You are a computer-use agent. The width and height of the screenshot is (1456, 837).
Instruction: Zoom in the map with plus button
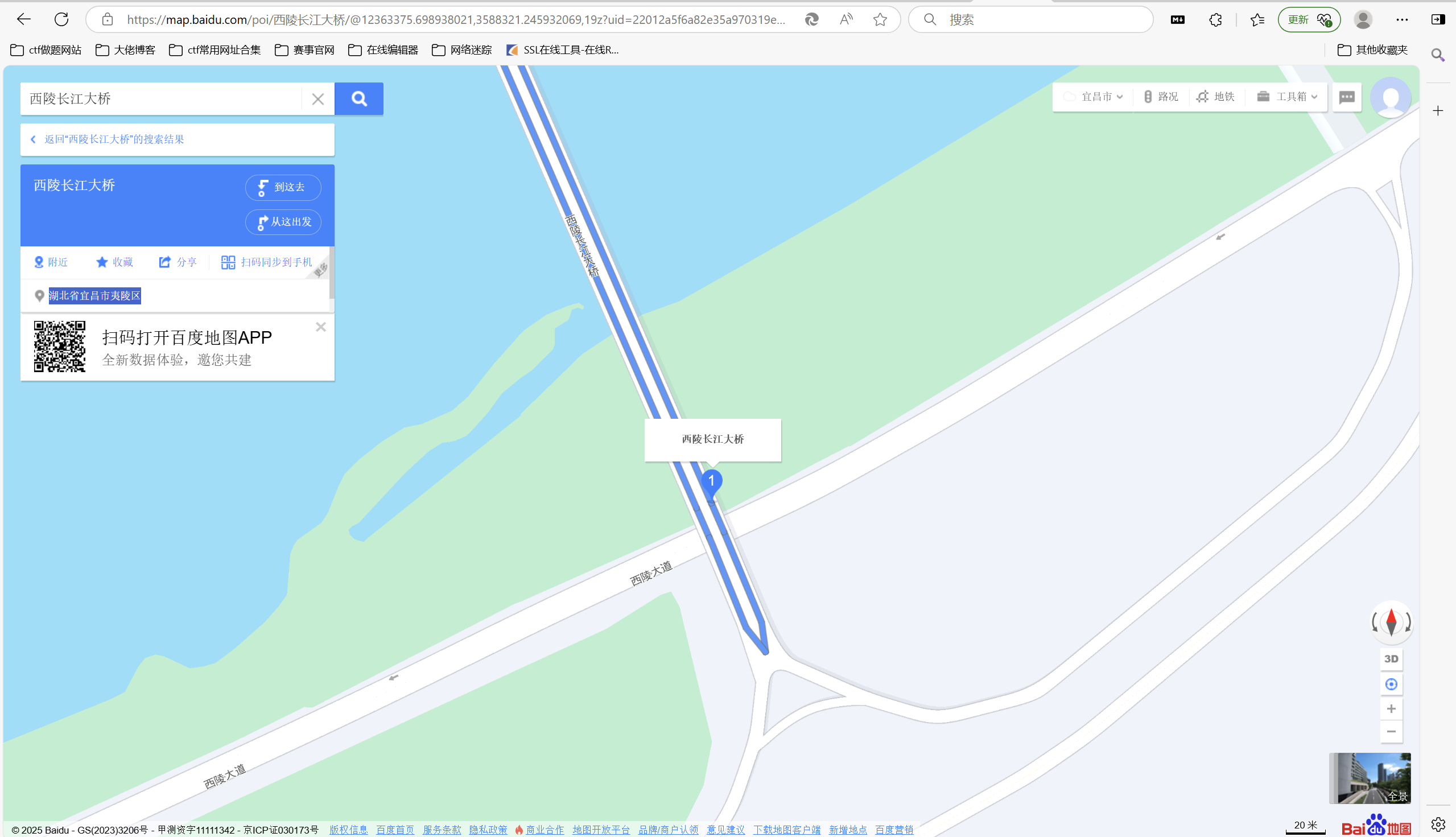(x=1391, y=709)
